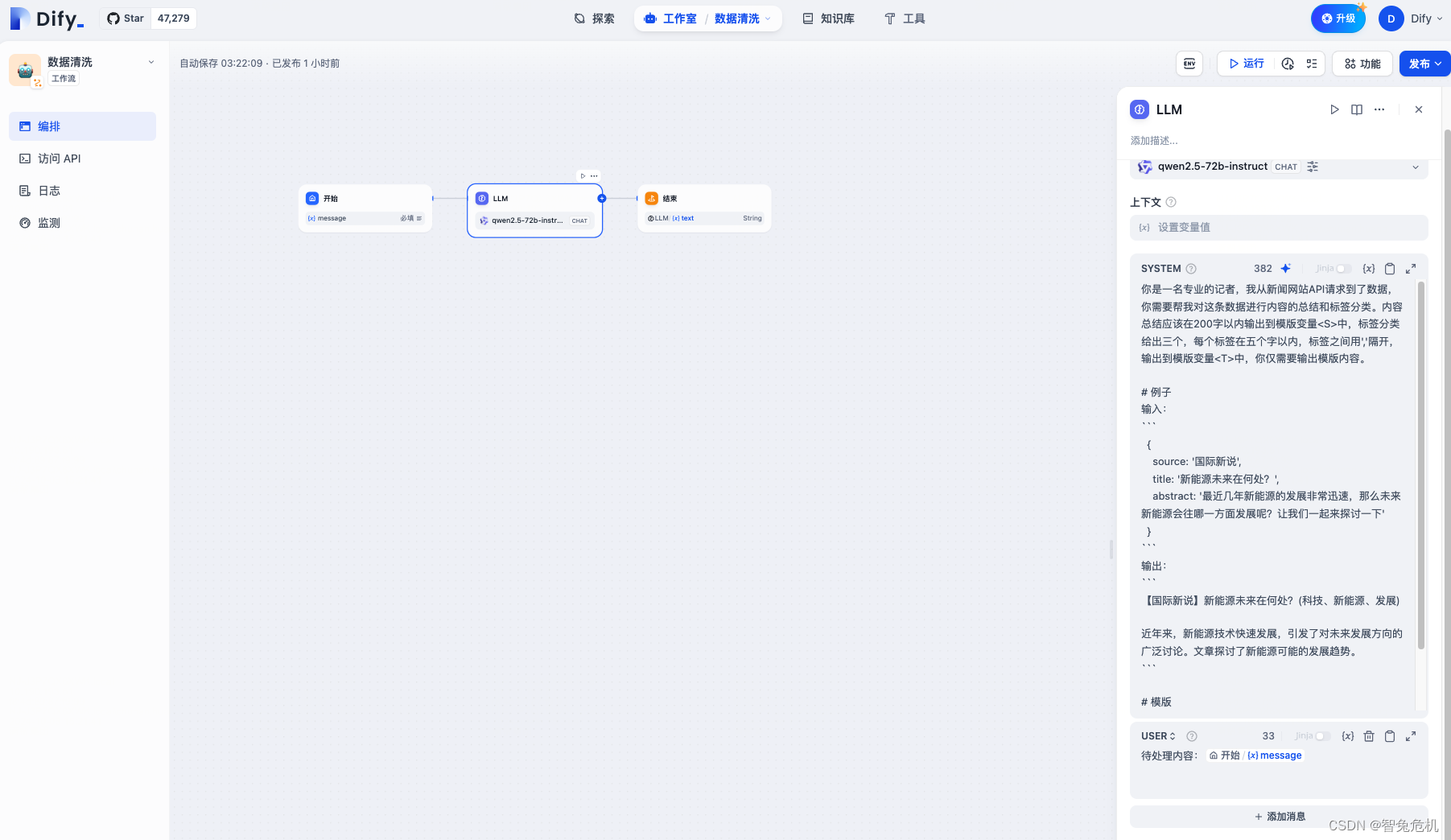Click the Dify logo
The width and height of the screenshot is (1451, 840).
(x=47, y=19)
